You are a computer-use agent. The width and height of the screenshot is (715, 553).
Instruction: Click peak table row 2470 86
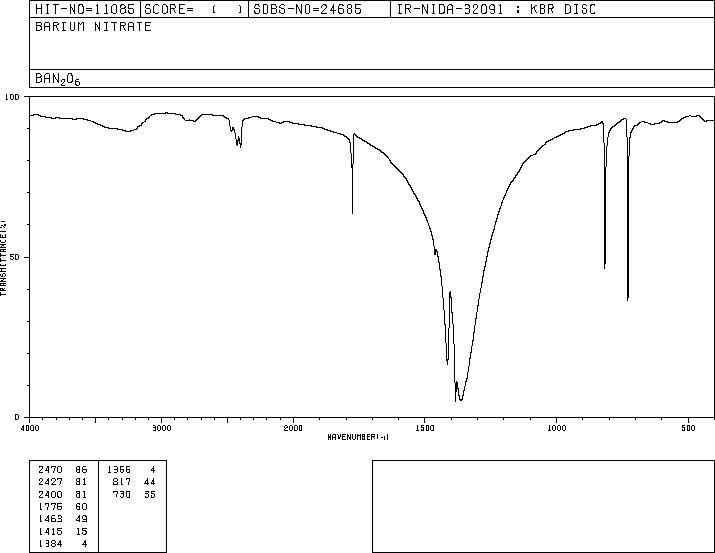(63, 470)
